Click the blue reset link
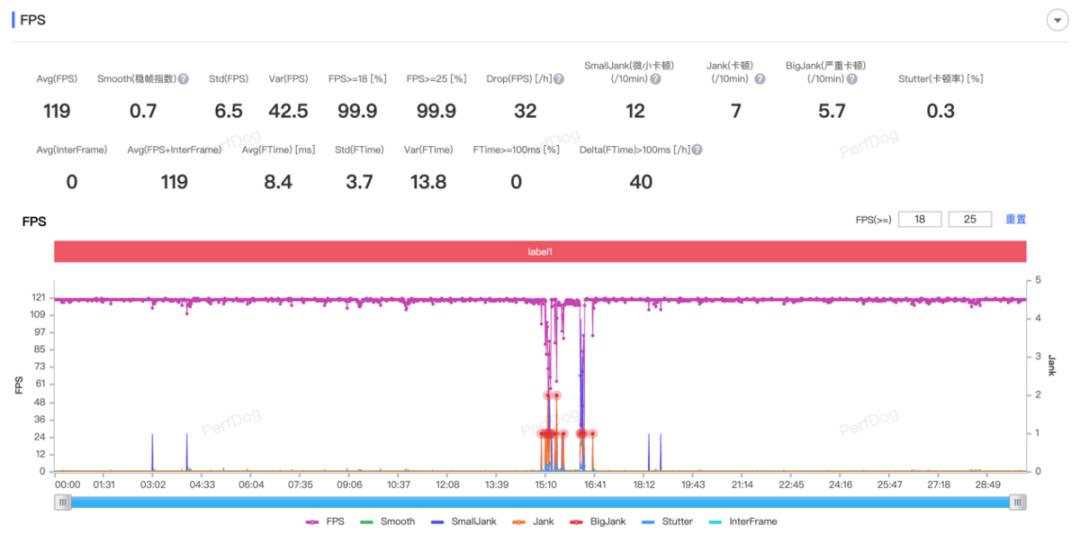 [1015, 220]
